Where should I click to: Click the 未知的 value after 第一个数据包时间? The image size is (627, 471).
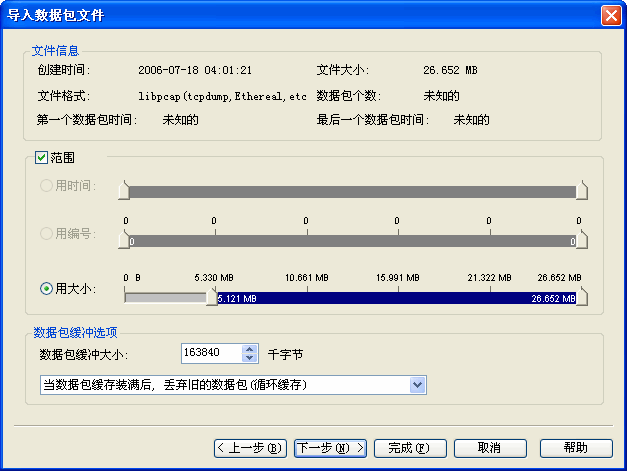click(180, 120)
